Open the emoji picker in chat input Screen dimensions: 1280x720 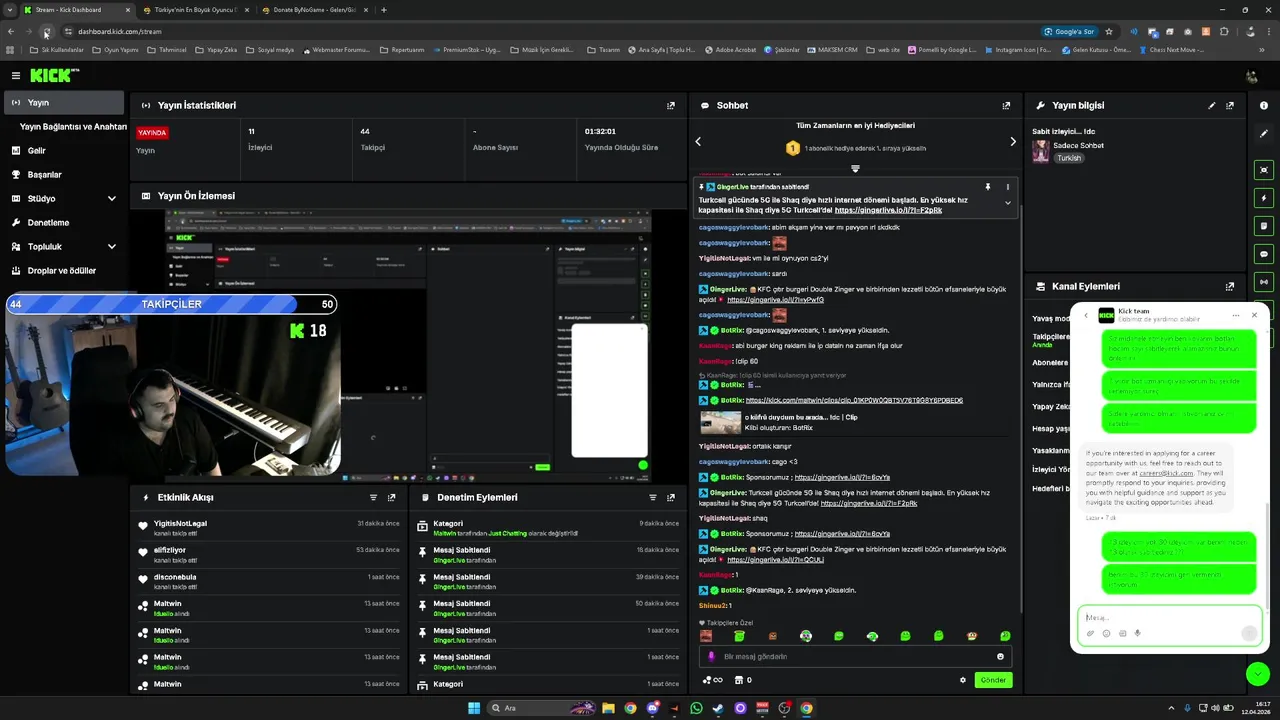tap(1000, 656)
